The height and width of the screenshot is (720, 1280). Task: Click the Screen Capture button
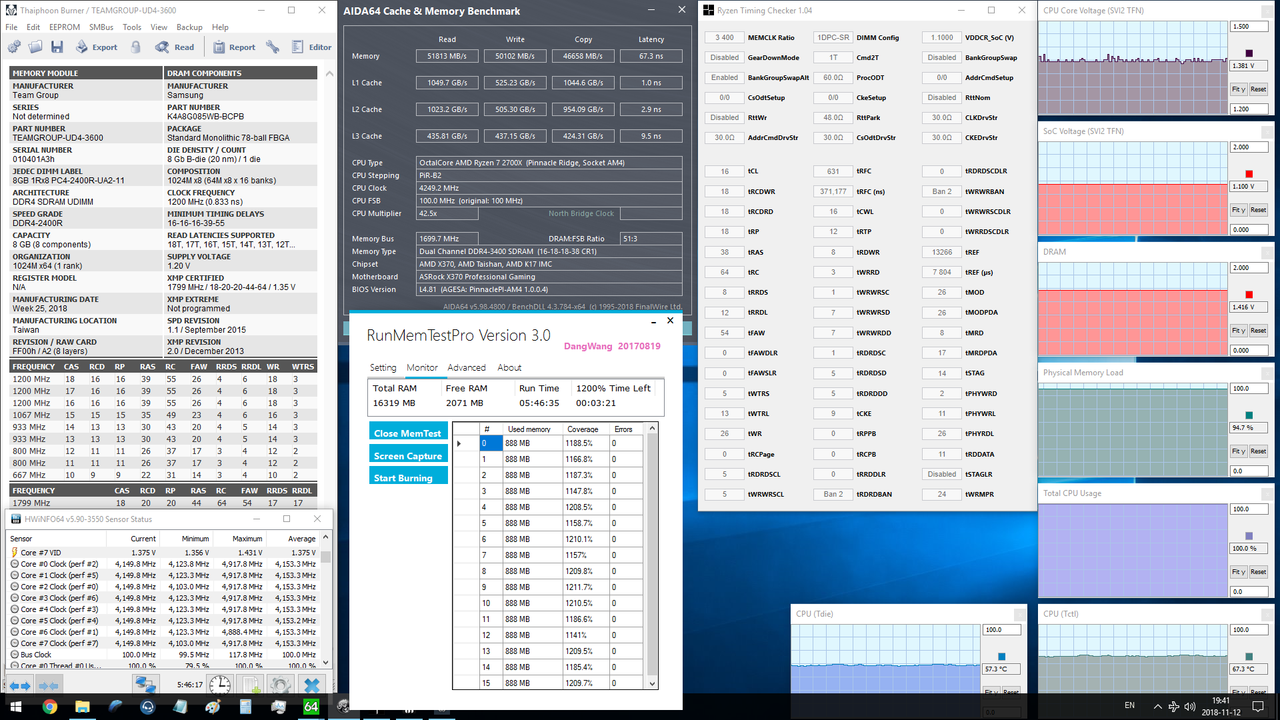tap(407, 454)
